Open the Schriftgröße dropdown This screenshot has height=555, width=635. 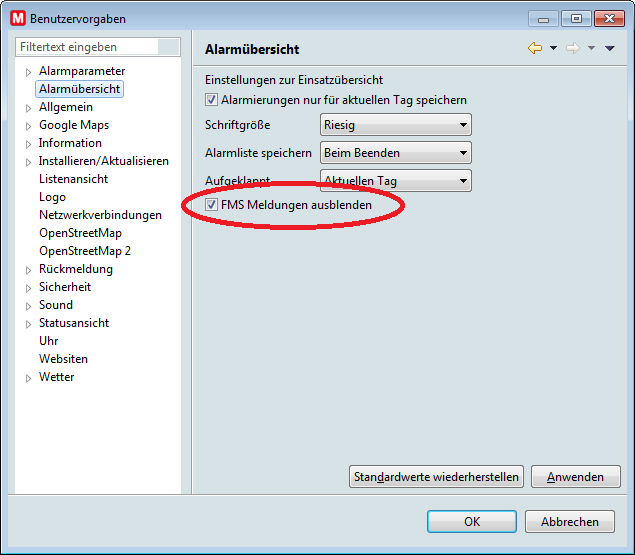(x=395, y=125)
